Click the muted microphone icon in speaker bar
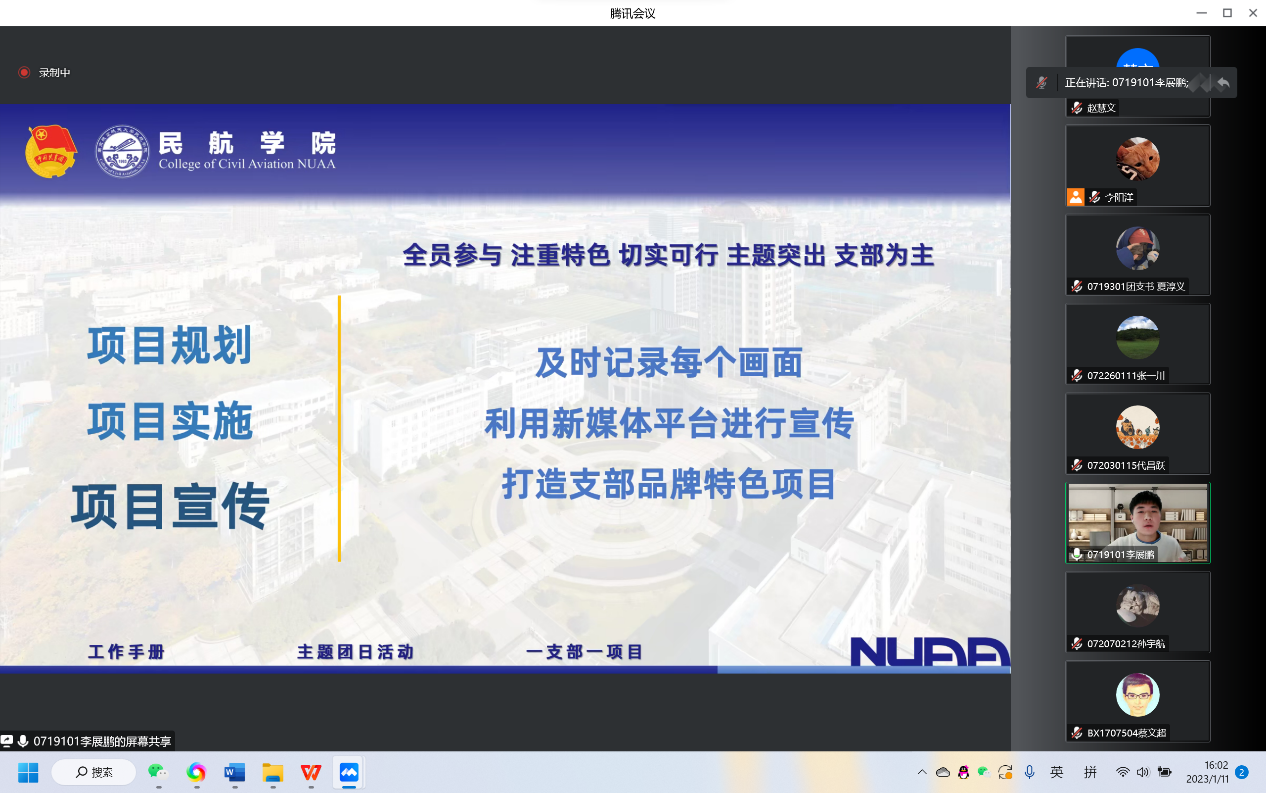The image size is (1266, 793). coord(1042,83)
